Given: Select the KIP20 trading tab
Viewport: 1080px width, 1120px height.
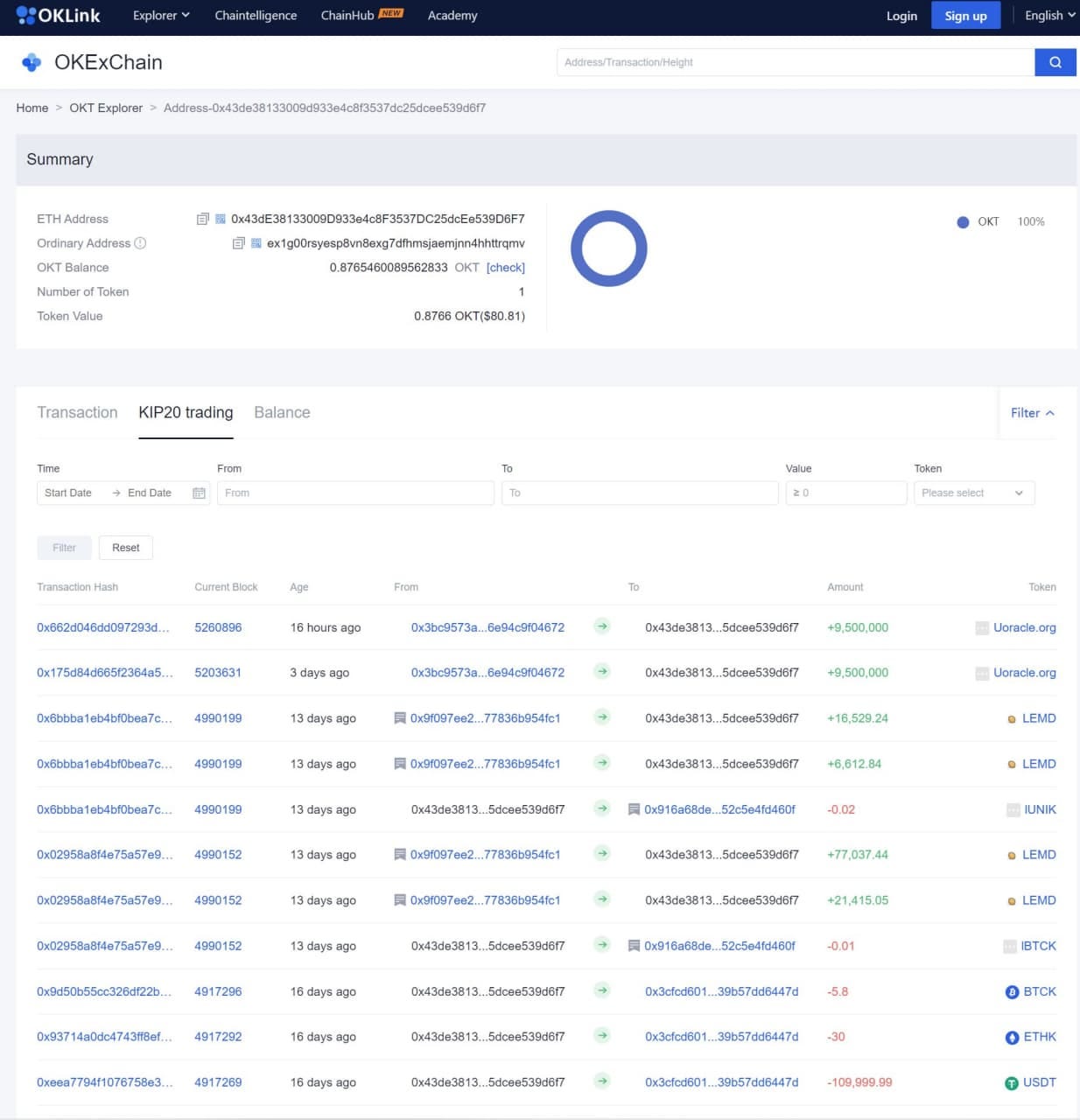Looking at the screenshot, I should point(186,412).
